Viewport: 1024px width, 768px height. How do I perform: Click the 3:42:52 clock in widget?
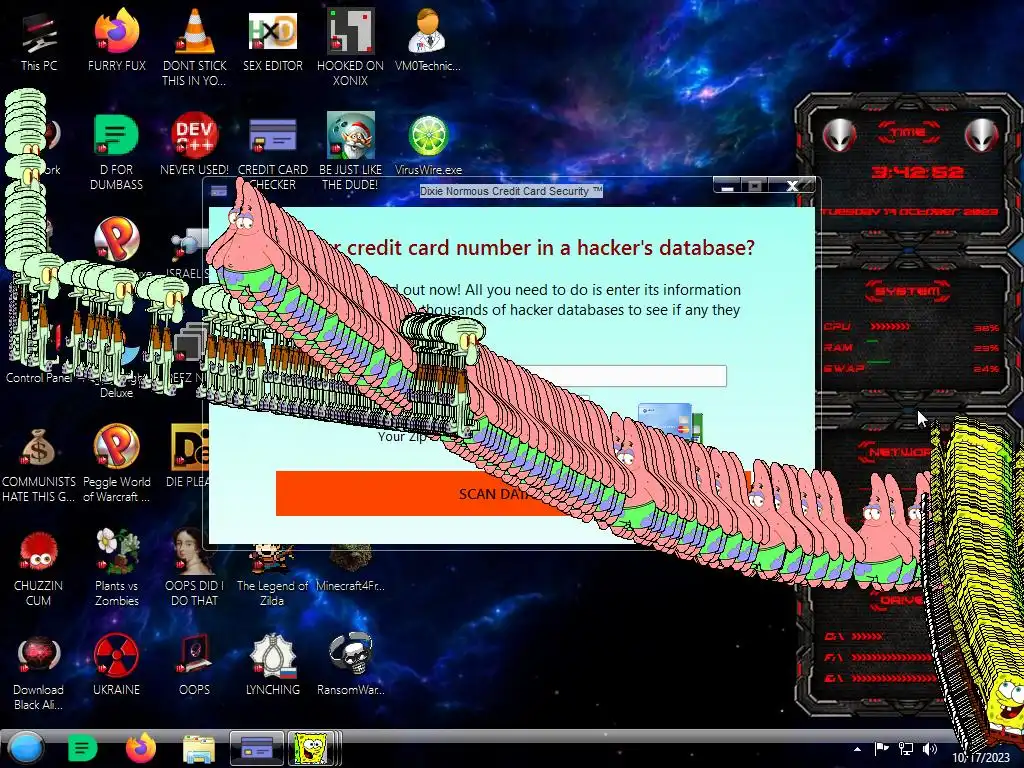pos(918,172)
